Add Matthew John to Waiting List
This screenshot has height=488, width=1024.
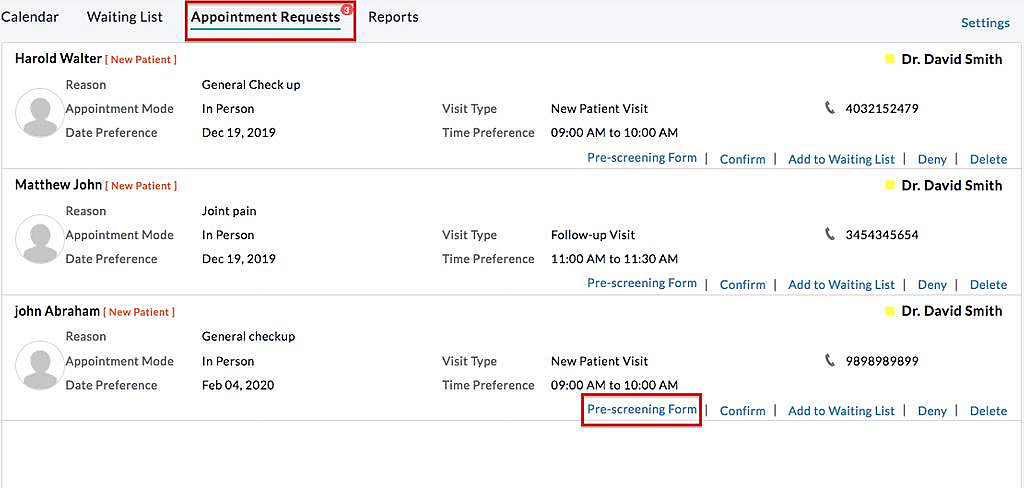pyautogui.click(x=841, y=285)
